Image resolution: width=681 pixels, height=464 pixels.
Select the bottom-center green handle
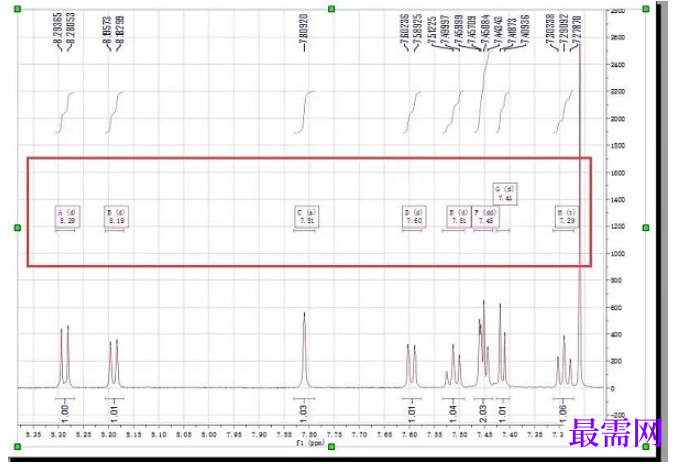pos(332,446)
